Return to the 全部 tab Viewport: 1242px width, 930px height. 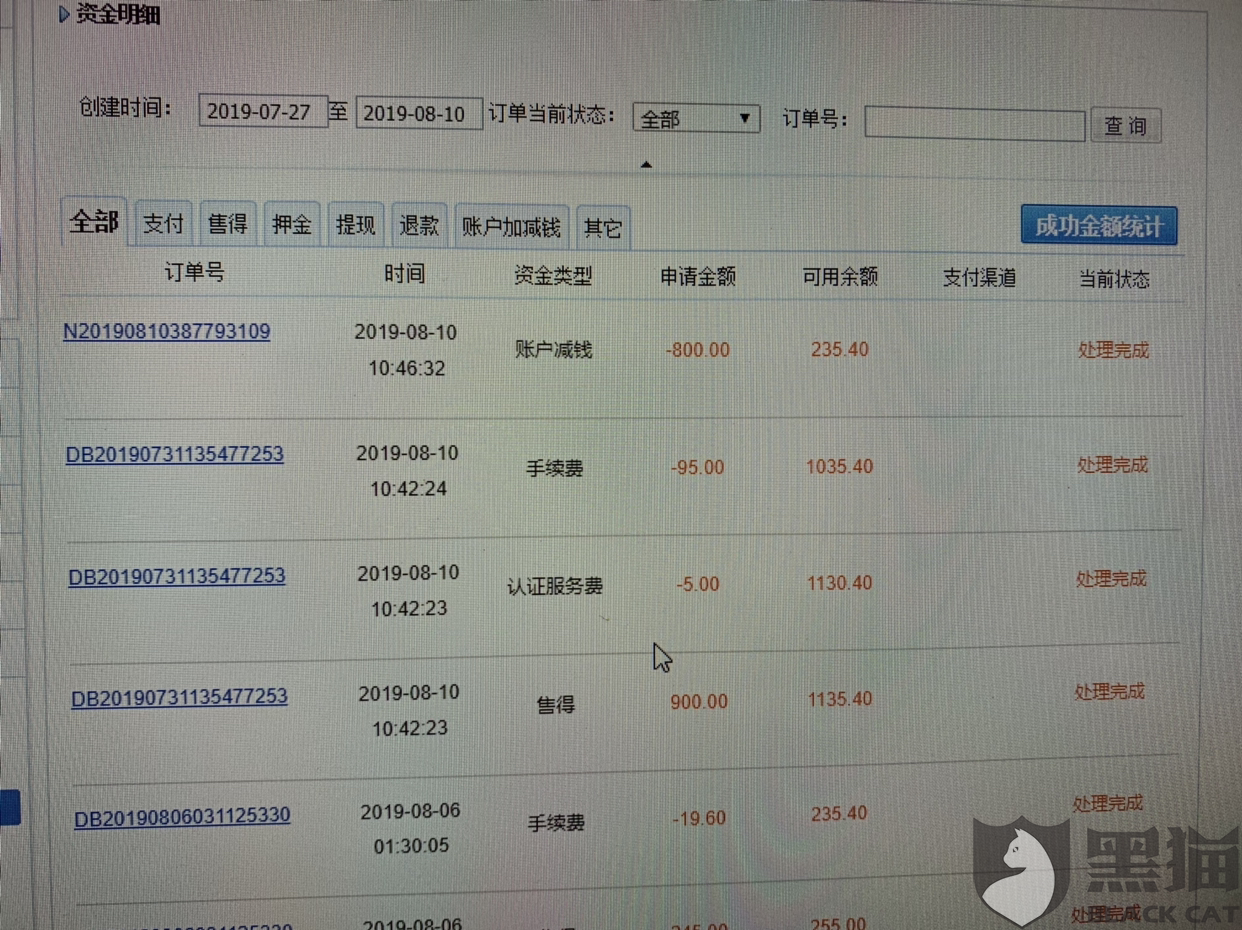93,222
